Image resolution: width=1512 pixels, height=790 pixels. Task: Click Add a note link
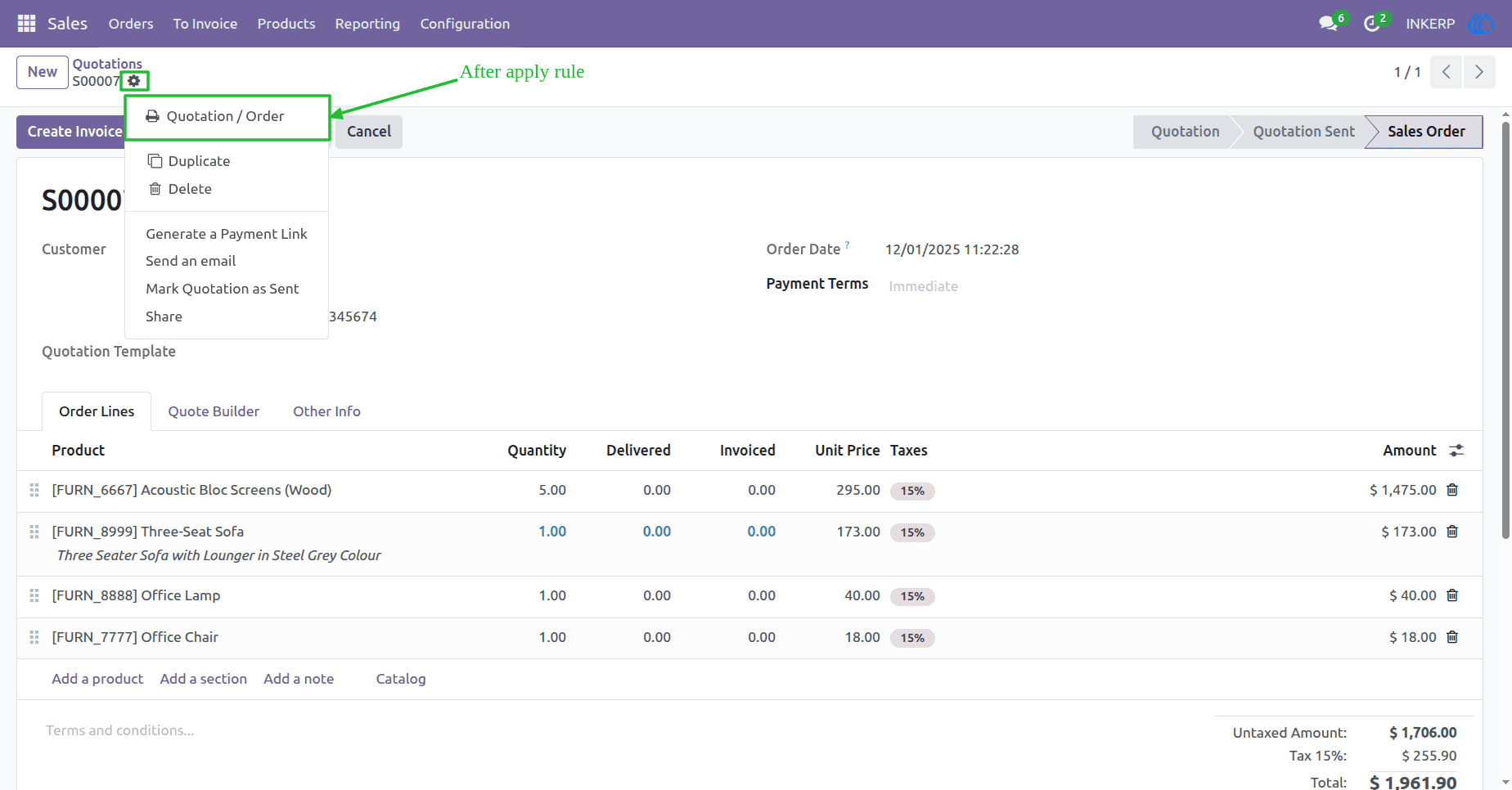299,679
